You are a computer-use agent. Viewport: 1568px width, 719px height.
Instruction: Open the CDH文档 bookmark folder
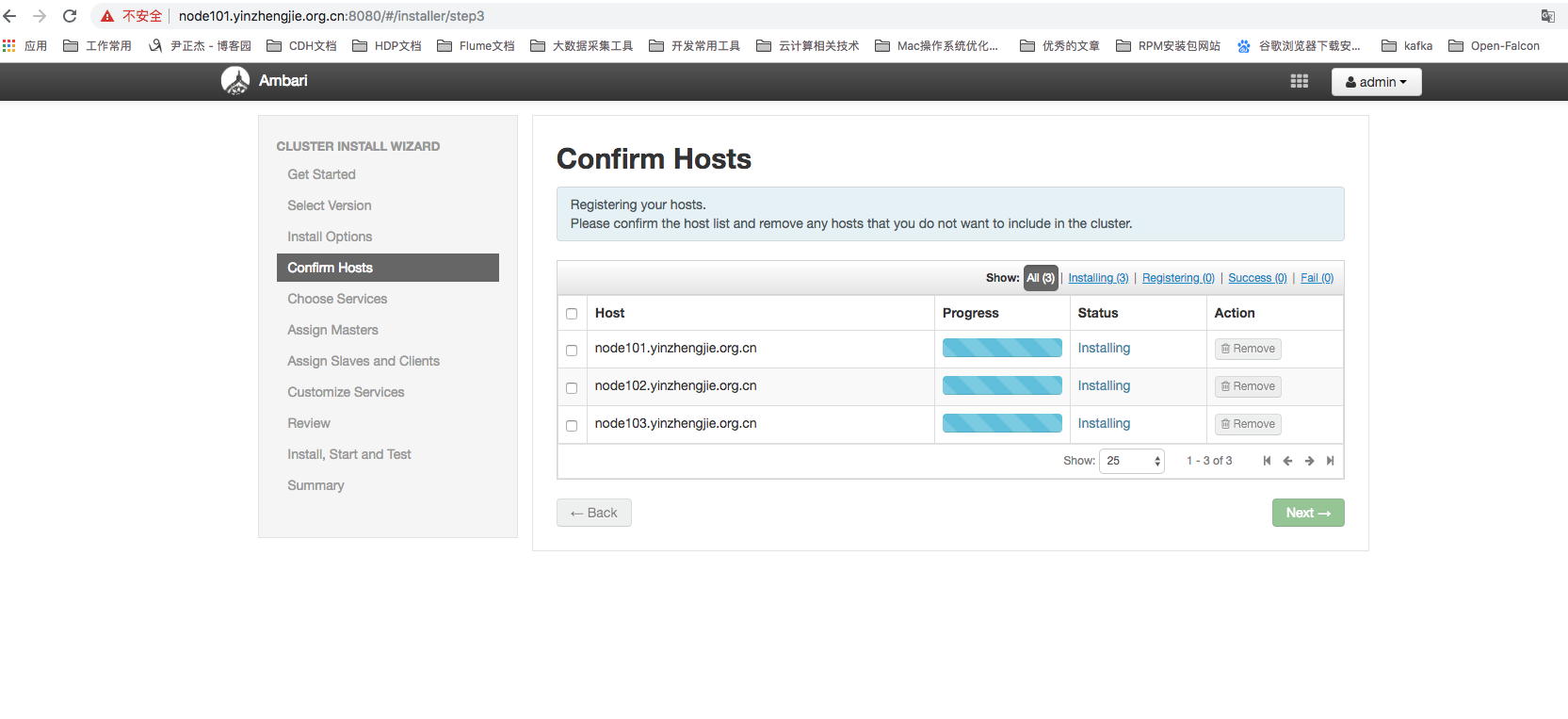[x=301, y=45]
